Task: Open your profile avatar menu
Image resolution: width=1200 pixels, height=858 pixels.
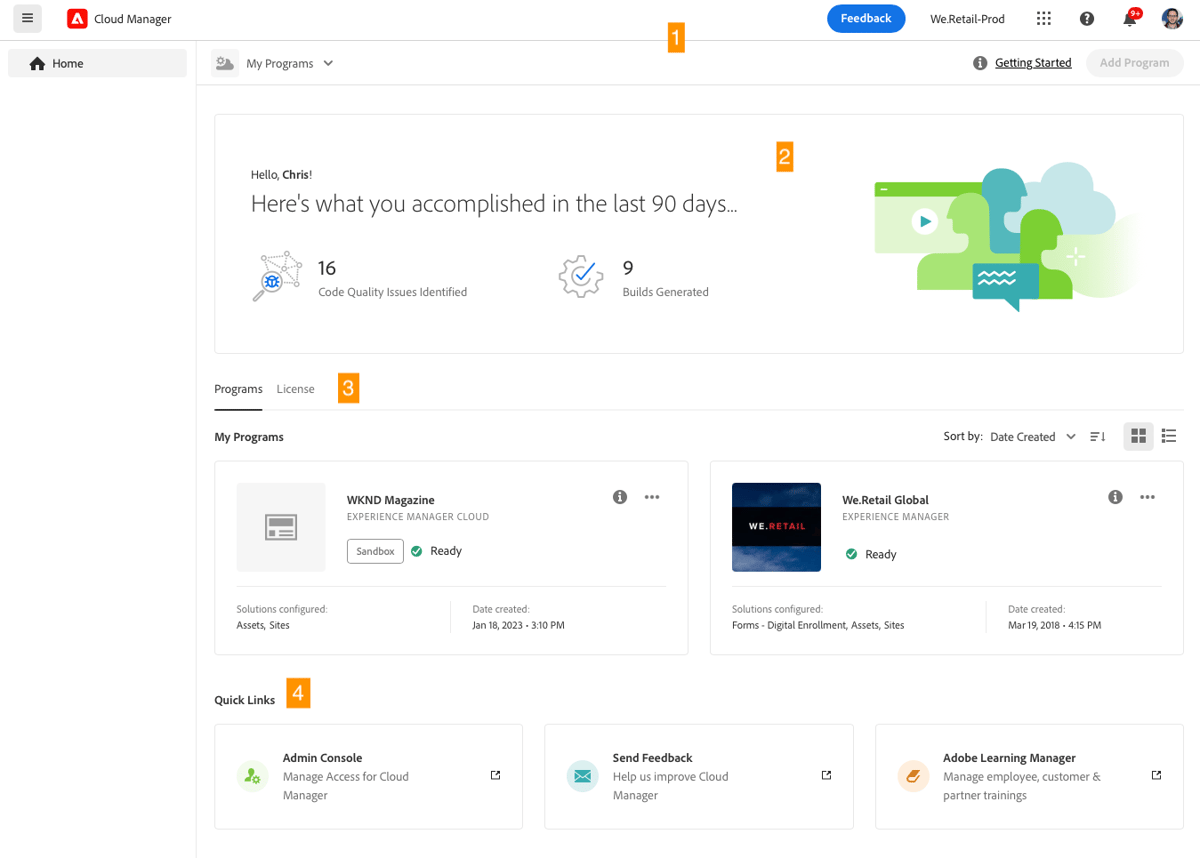Action: click(1171, 18)
